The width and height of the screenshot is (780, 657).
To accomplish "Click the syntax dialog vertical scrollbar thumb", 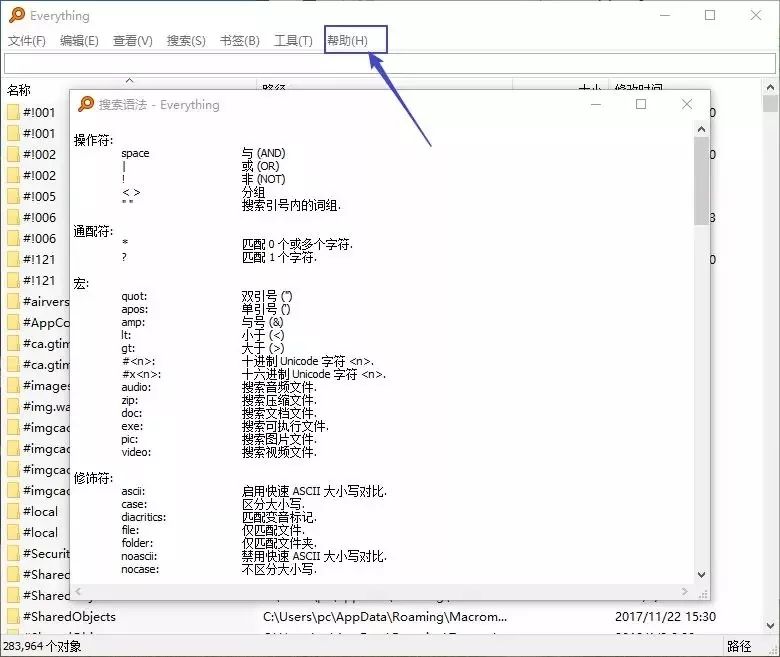I will coord(701,181).
